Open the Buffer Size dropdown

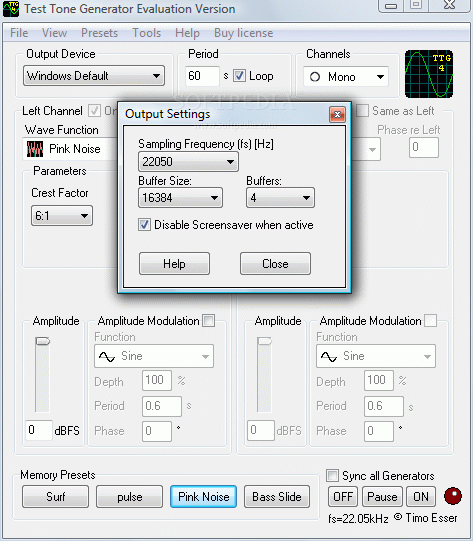click(180, 198)
